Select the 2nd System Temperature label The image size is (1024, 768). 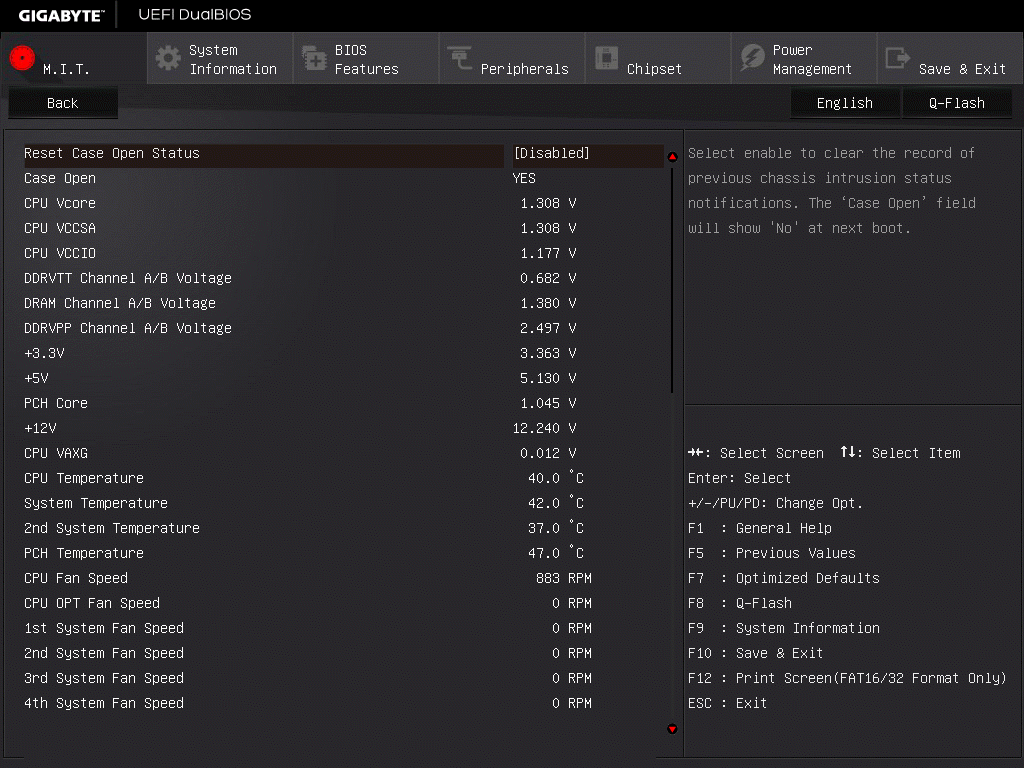[x=112, y=528]
